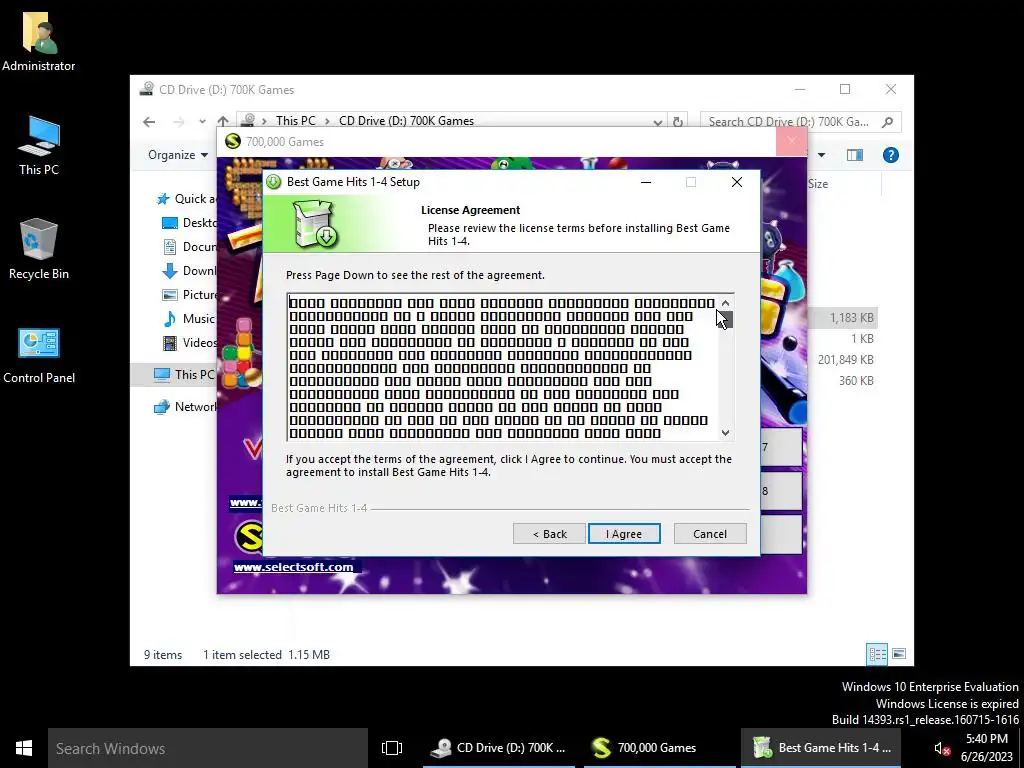Click This PC in the address path
Screen dimensions: 1024x768
pyautogui.click(x=296, y=121)
